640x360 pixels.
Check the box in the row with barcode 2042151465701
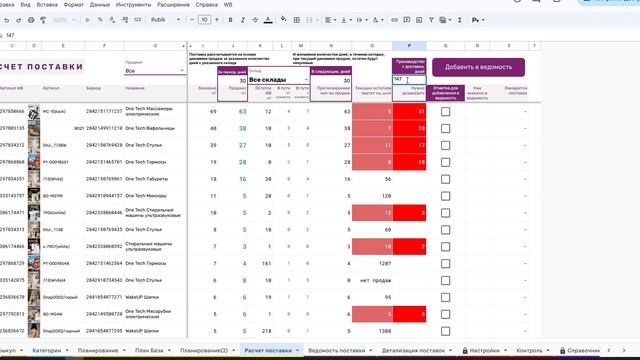point(445,162)
